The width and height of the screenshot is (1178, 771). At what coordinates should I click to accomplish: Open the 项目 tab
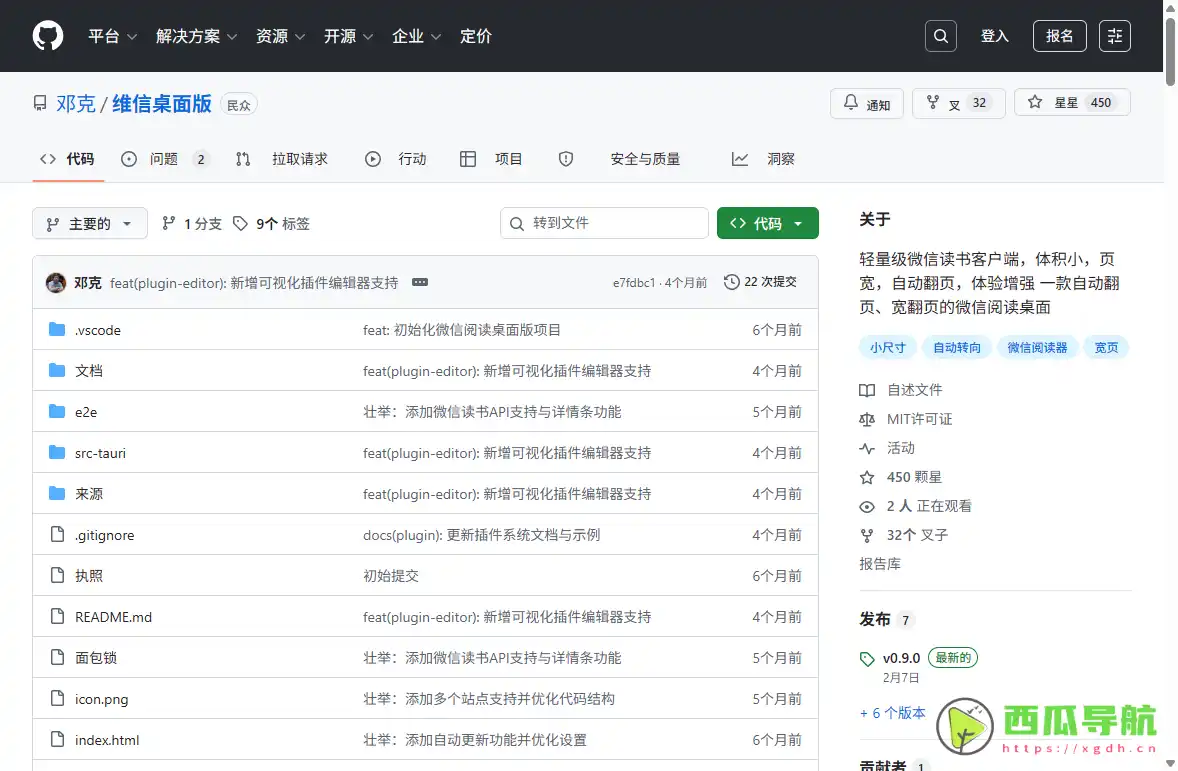pyautogui.click(x=491, y=159)
